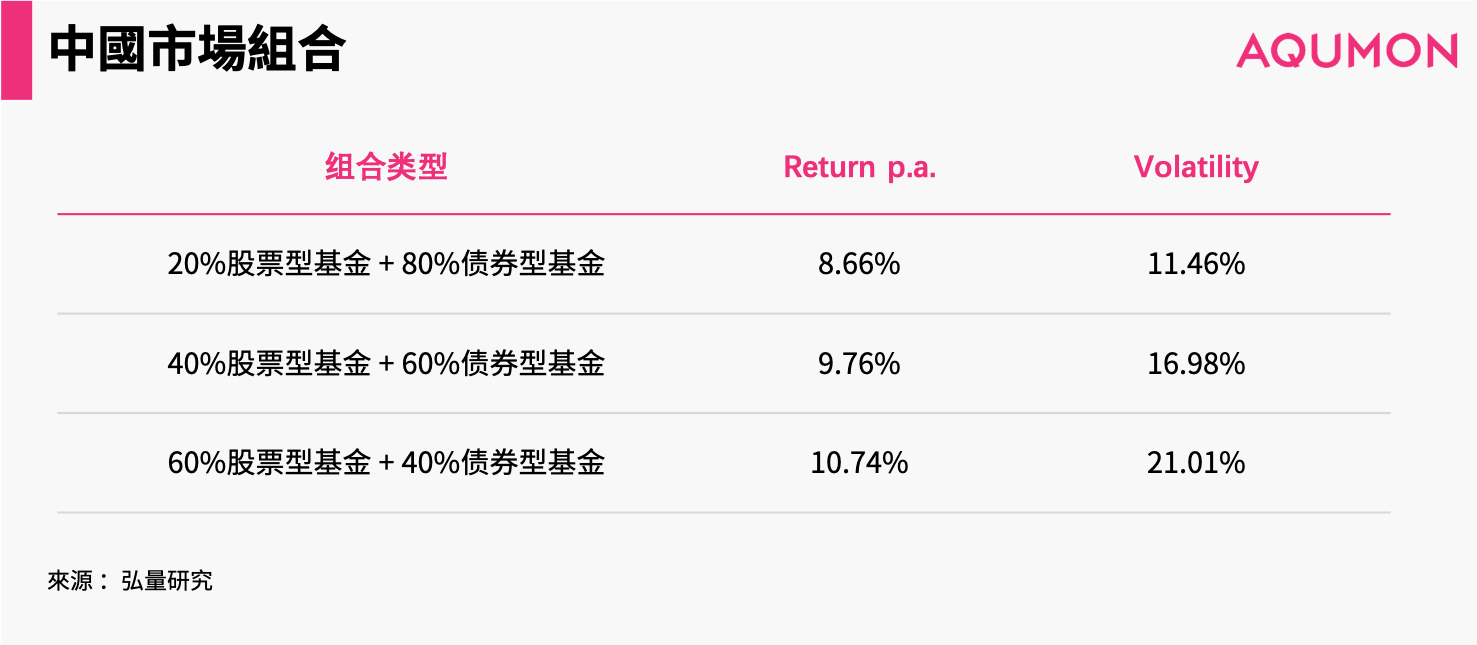Screen dimensions: 1477x645
Task: Click the 8.66% return value
Action: click(x=859, y=264)
